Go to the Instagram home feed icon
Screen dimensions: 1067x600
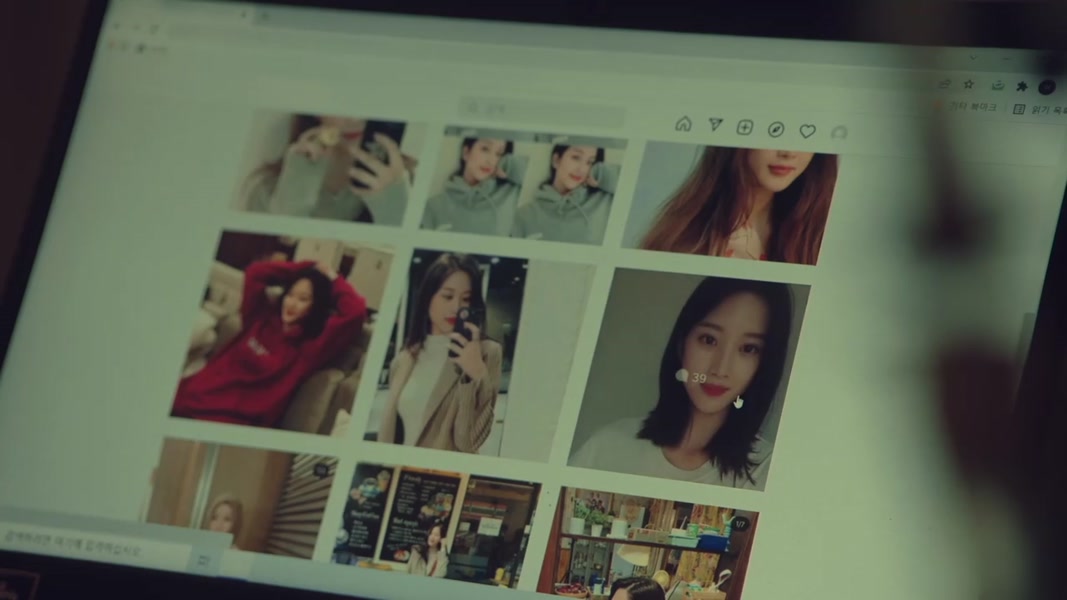coord(684,124)
